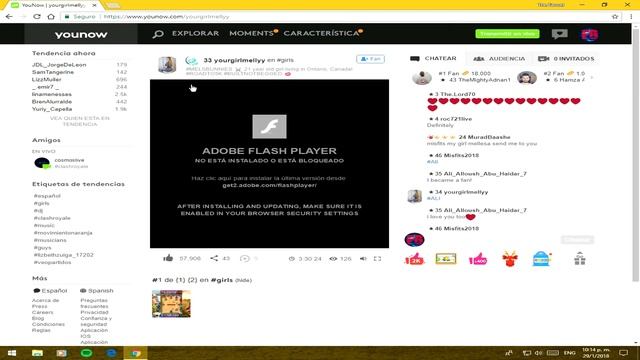Click the green Transmitir en vivo button
This screenshot has width=640, height=360.
[507, 34]
